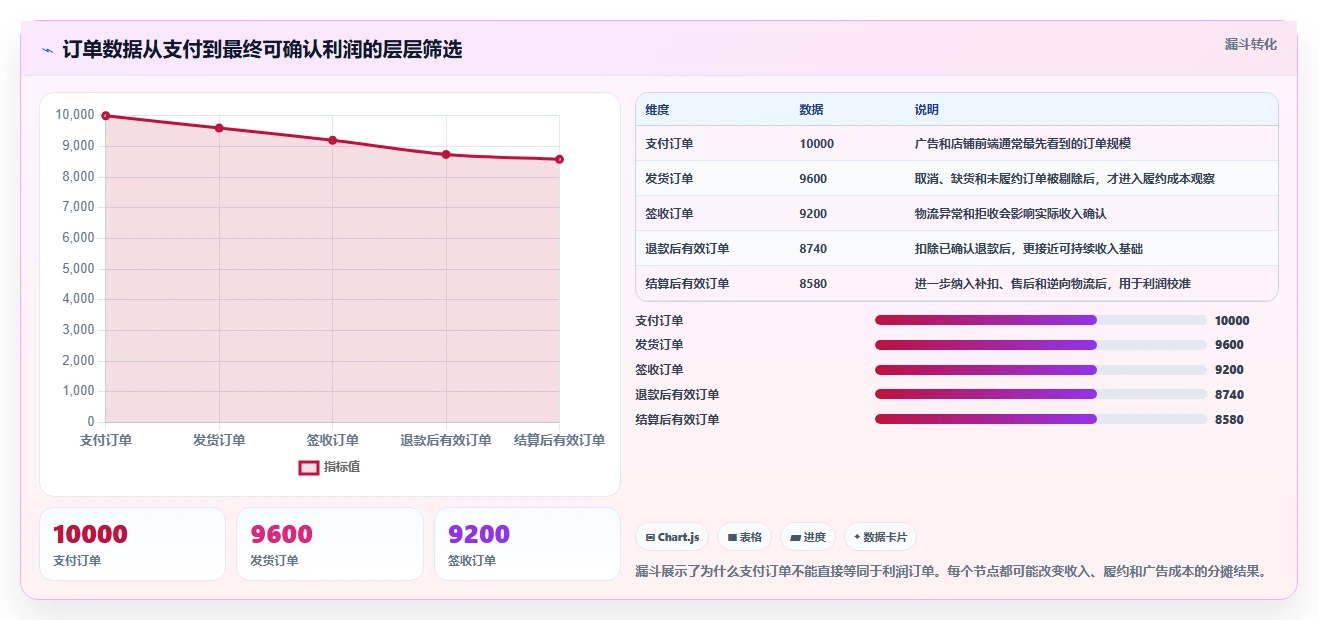Open the 9200 签收订单 data card
The width and height of the screenshot is (1318, 620).
(x=528, y=544)
